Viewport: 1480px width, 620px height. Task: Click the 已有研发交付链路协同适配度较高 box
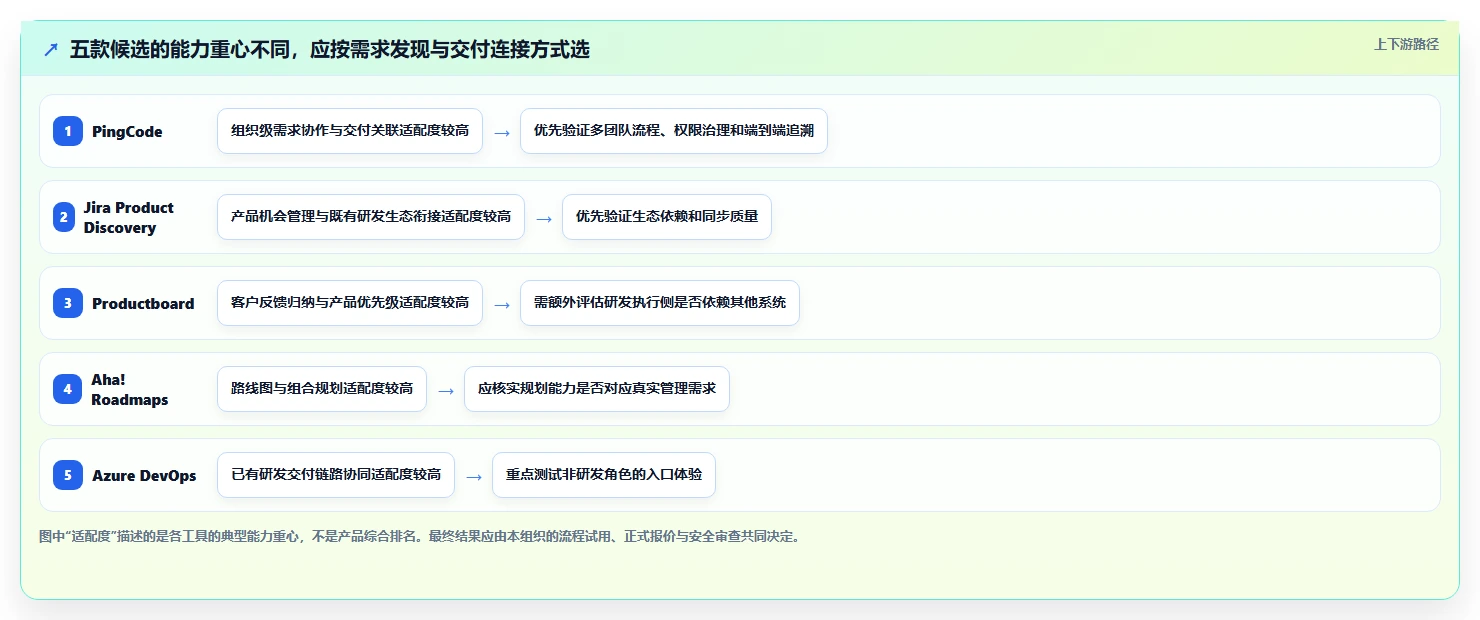click(336, 475)
